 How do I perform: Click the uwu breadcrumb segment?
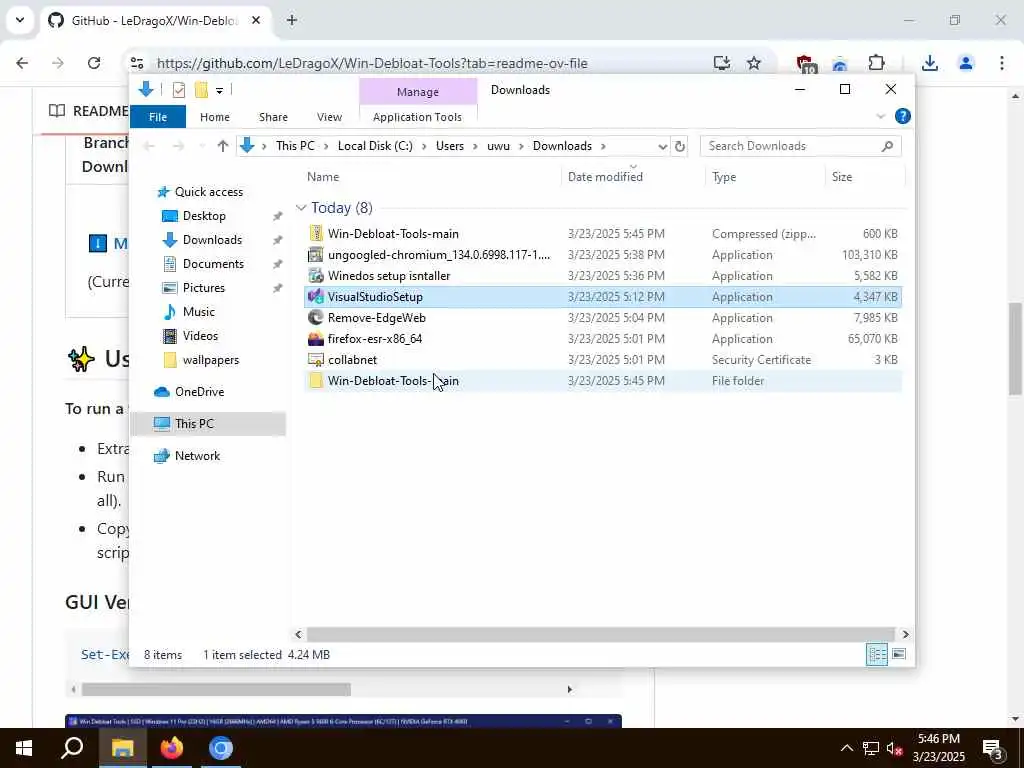498,146
